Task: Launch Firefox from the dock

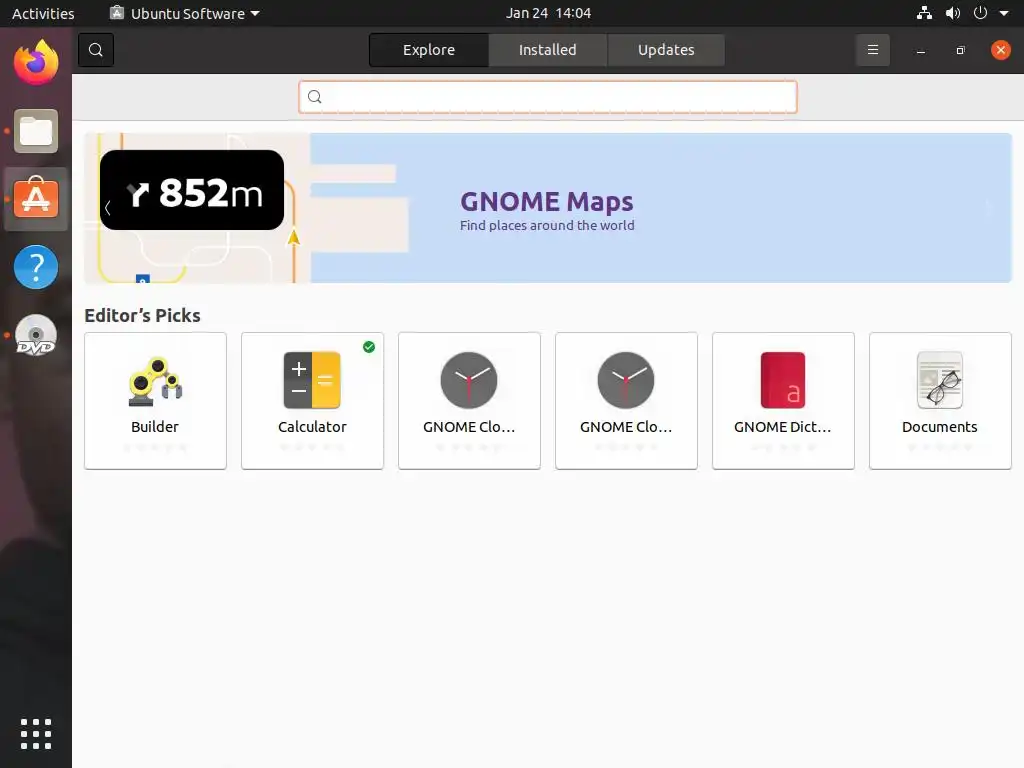Action: click(x=36, y=63)
